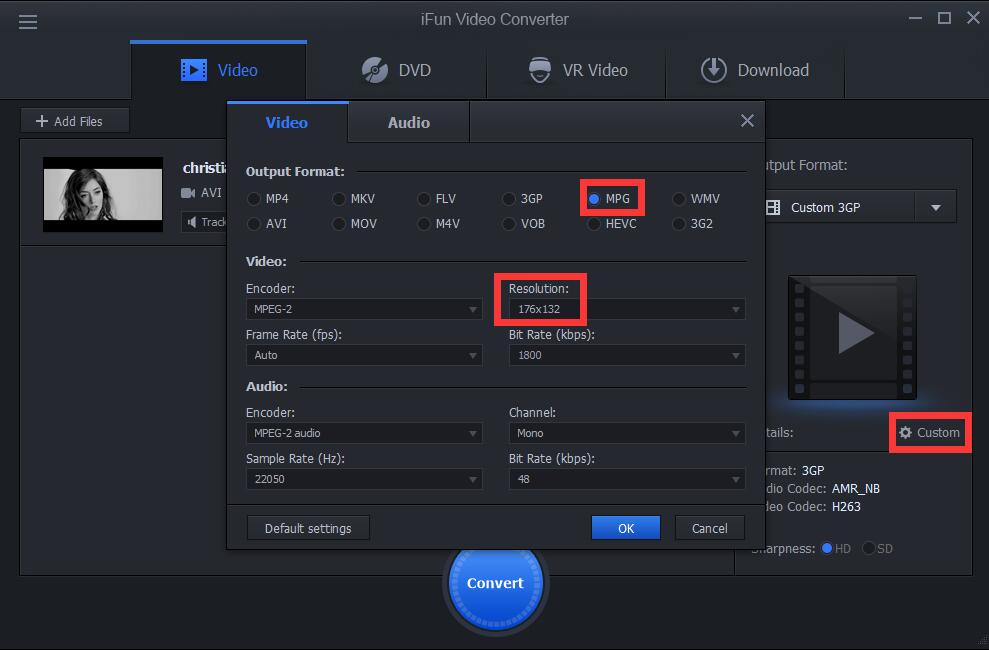989x650 pixels.
Task: Click the camera icon beside AVI
Action: (187, 193)
